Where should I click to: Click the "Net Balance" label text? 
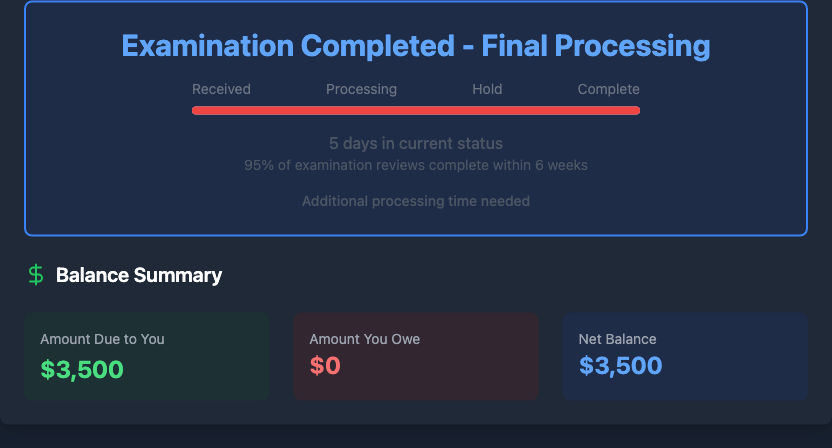point(617,339)
